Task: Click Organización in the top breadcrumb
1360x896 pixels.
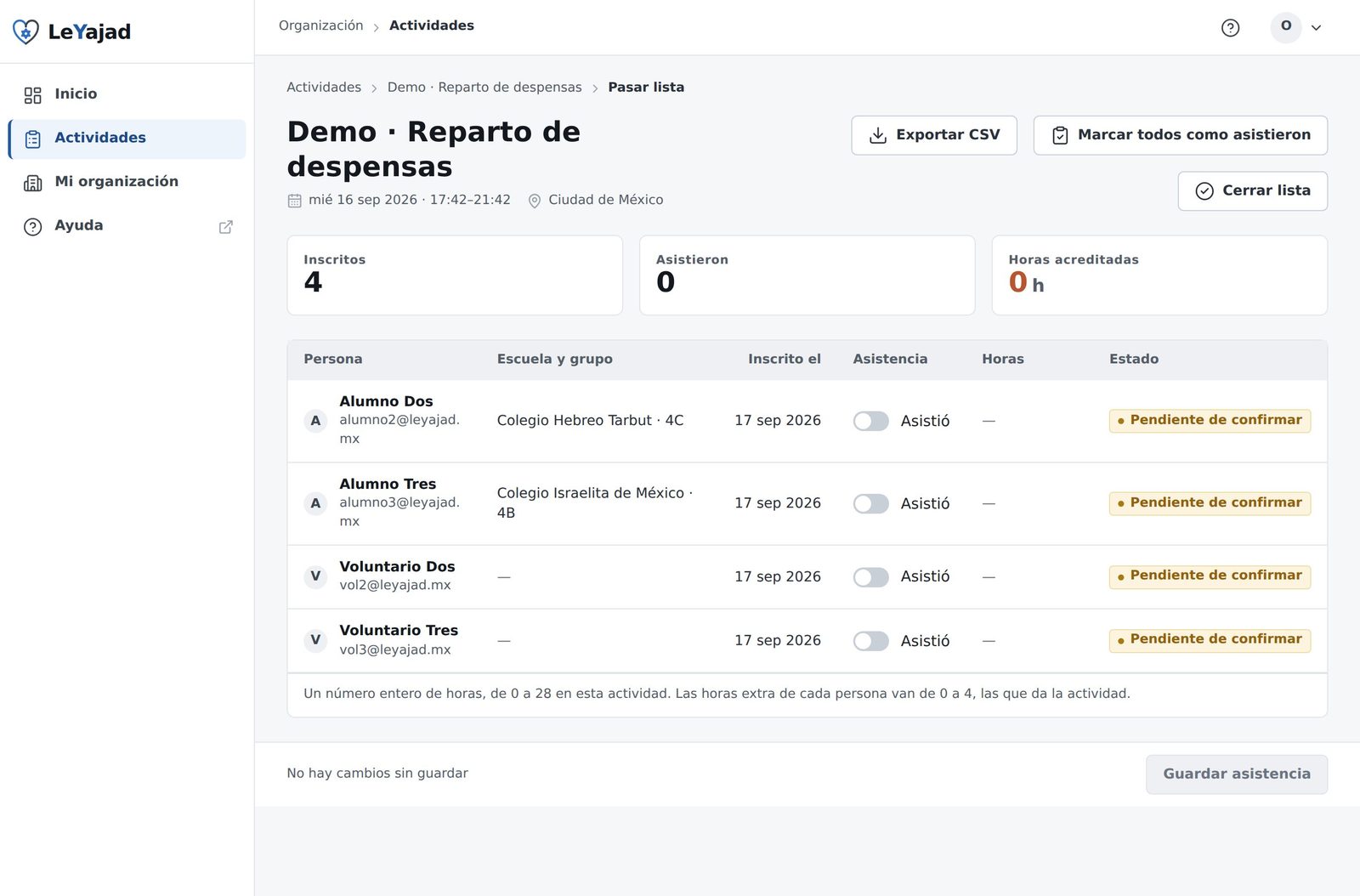Action: pos(321,26)
